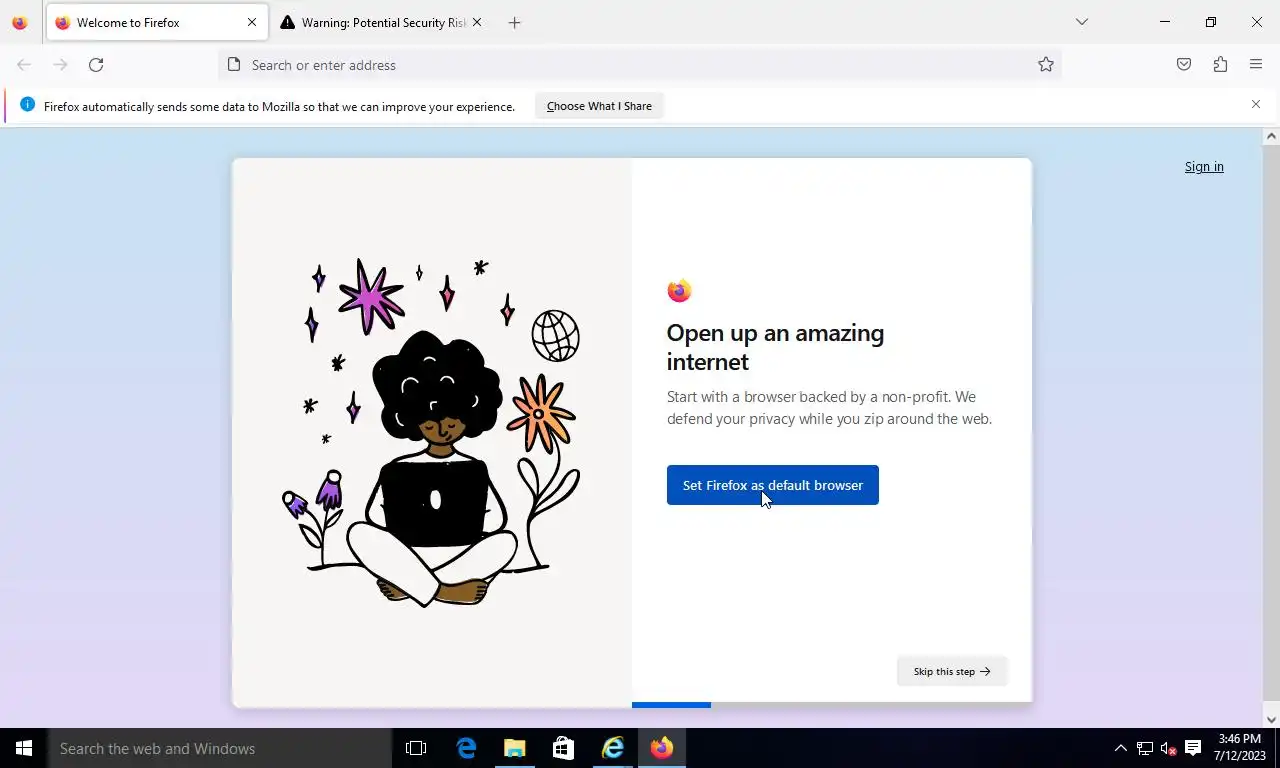Screen dimensions: 1280x768
Task: Restore down the Firefox window
Action: pos(1210,22)
